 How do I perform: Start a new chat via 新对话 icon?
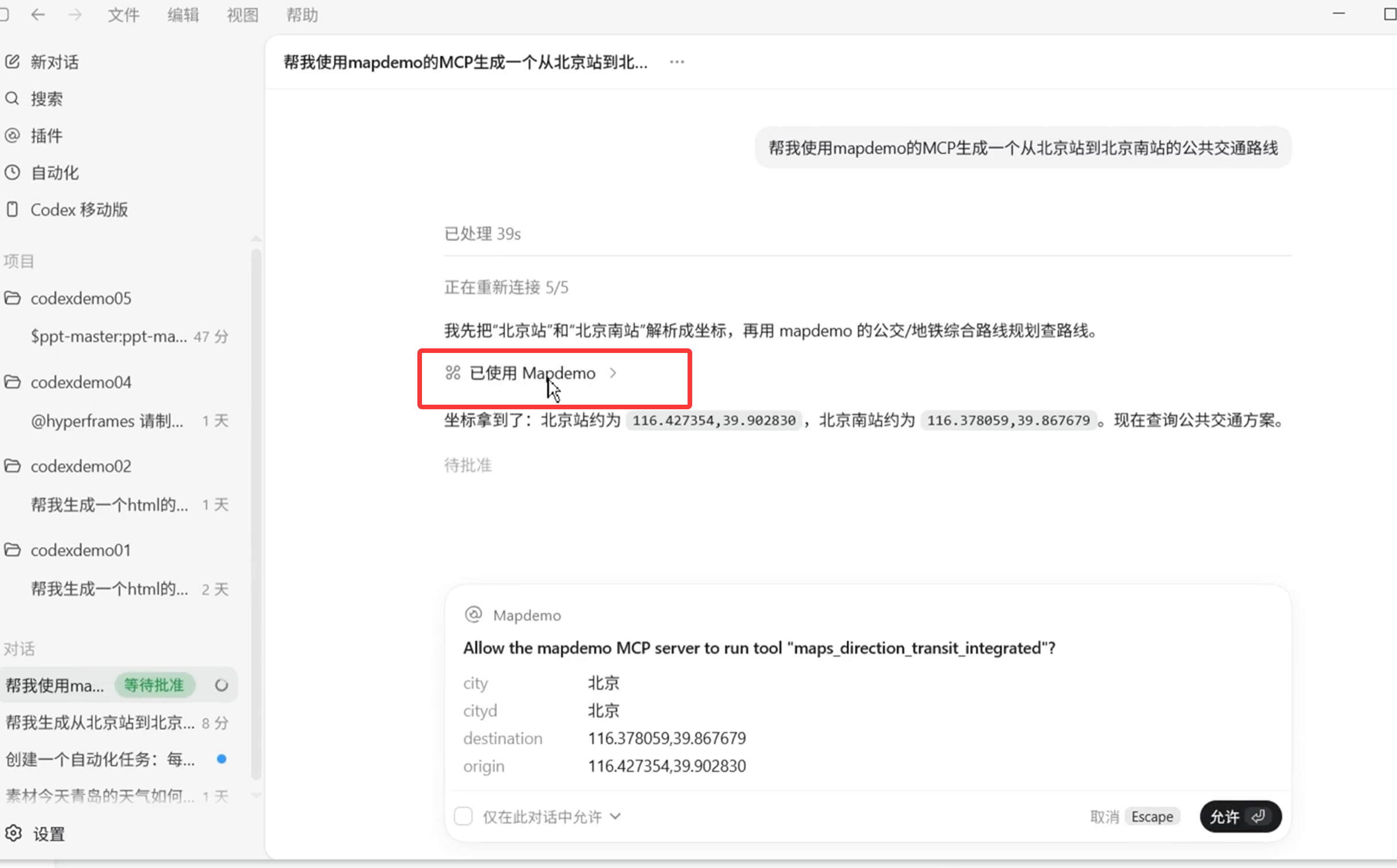click(13, 62)
